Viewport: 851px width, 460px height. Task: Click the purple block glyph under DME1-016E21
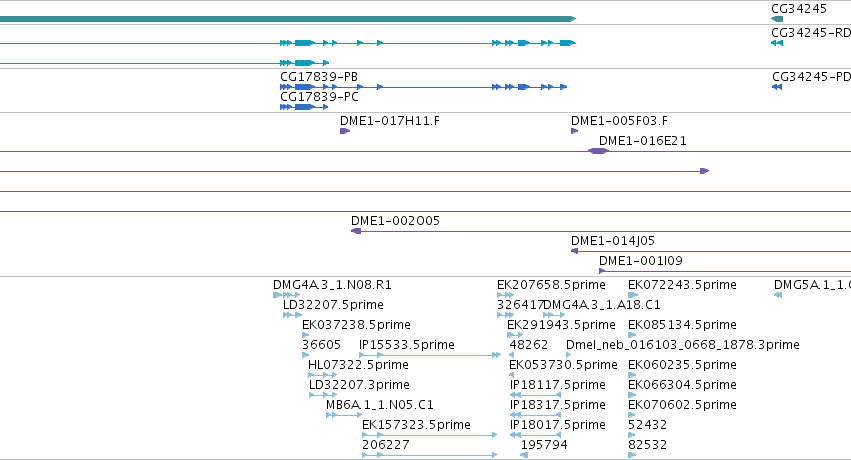599,151
